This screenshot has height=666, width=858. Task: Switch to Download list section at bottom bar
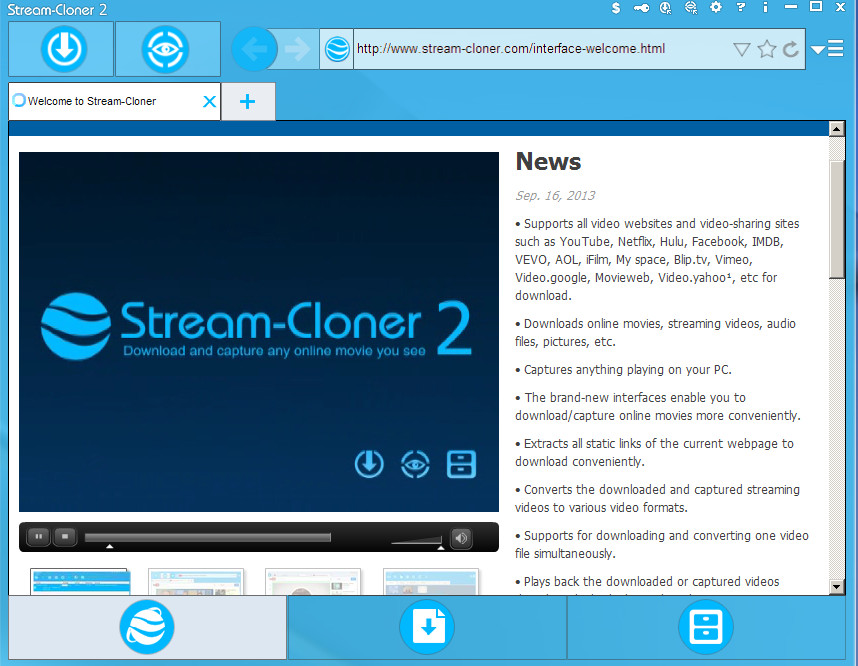427,627
